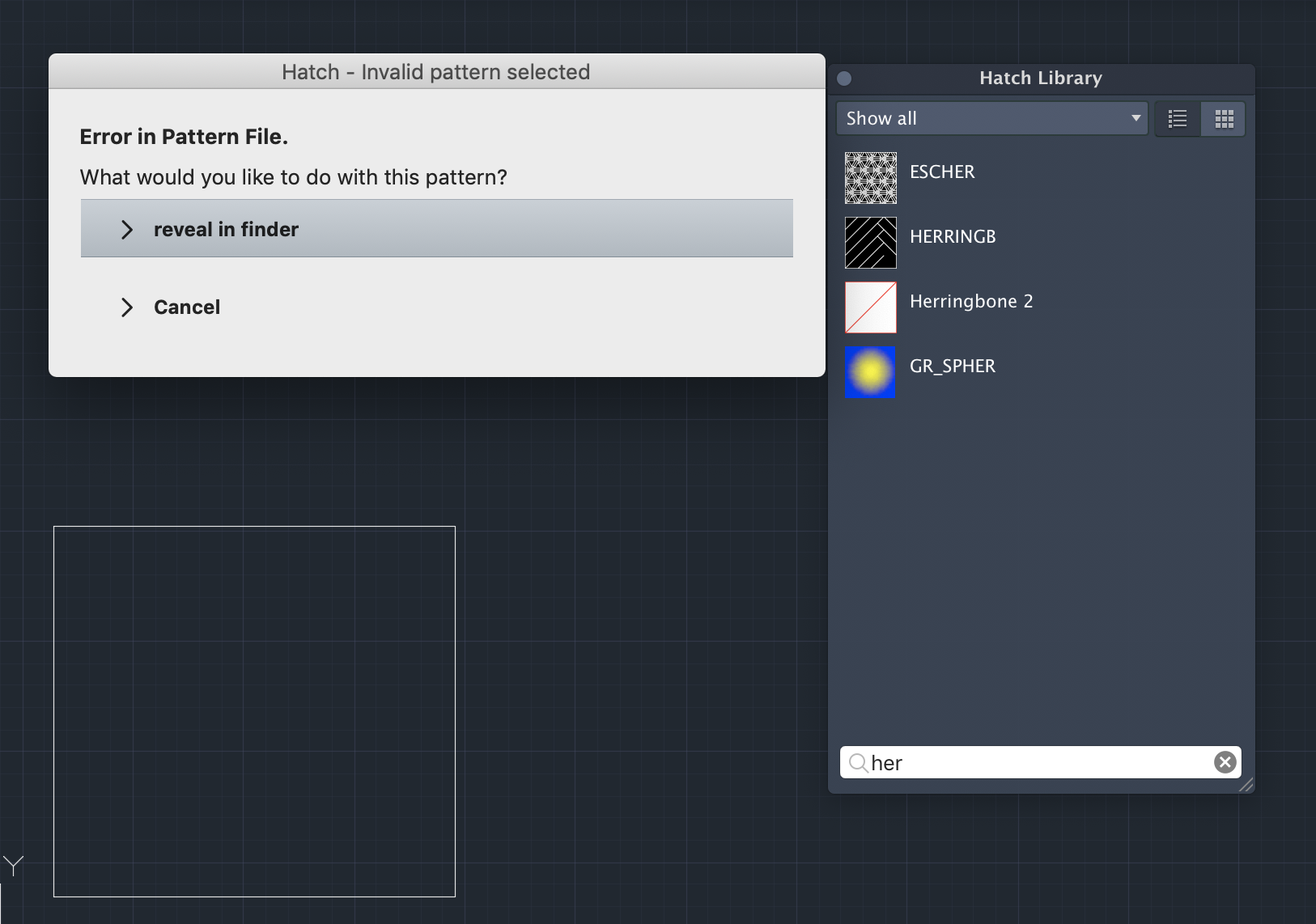Viewport: 1316px width, 924px height.
Task: Click the Hatch Library close circle
Action: click(844, 77)
